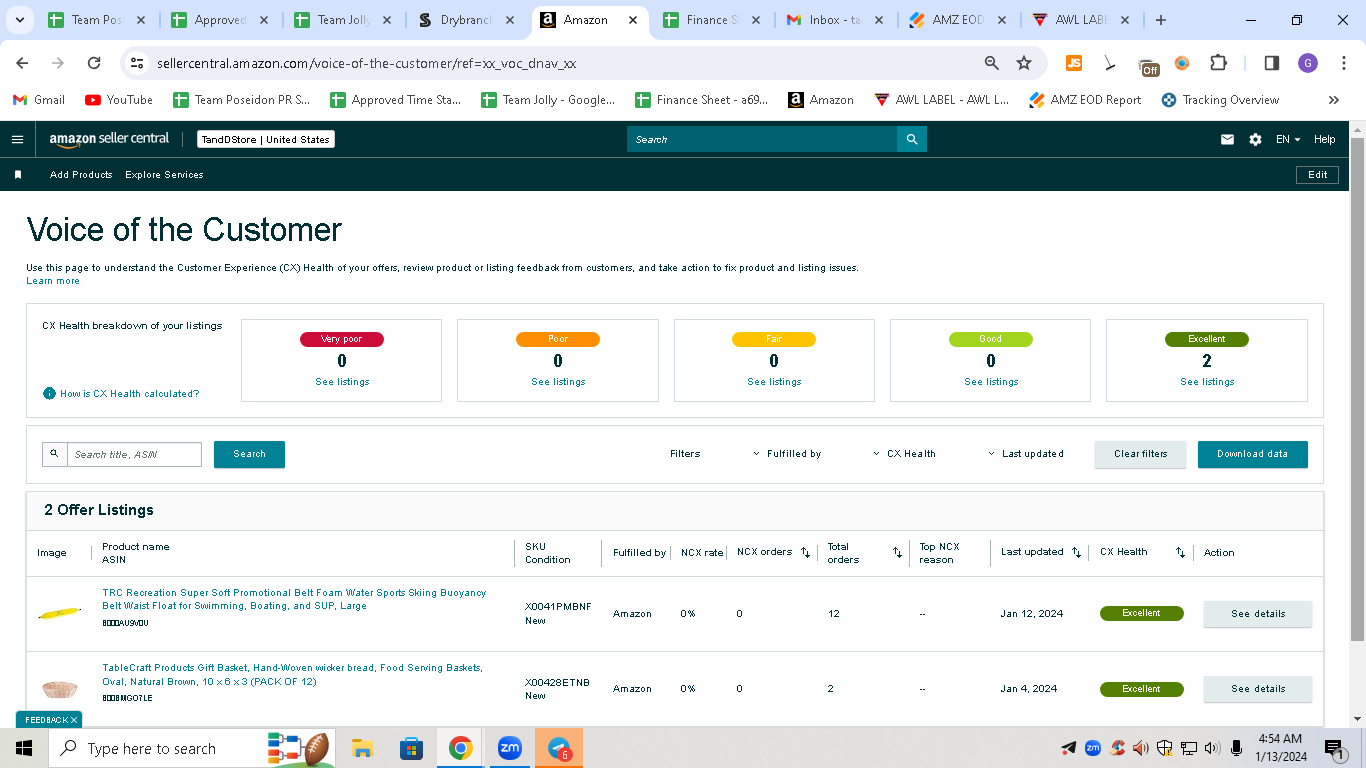Viewport: 1366px width, 768px height.
Task: Open See listings under Very poor
Action: point(342,382)
